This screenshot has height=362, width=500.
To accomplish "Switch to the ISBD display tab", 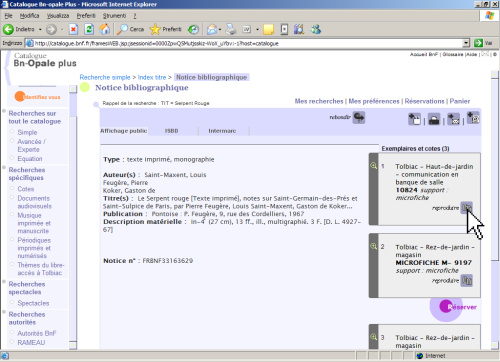I will click(172, 131).
